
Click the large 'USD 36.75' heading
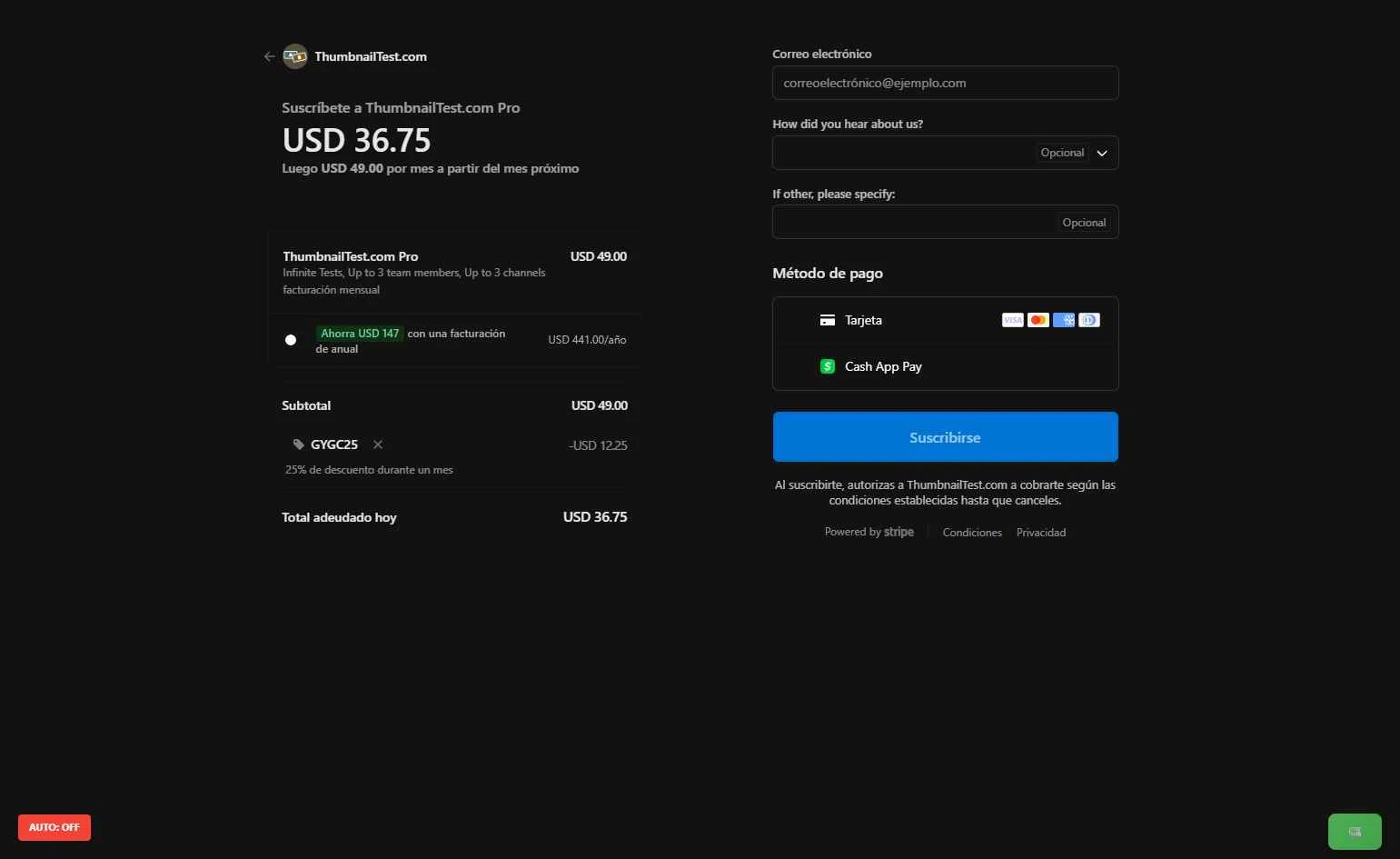(356, 140)
